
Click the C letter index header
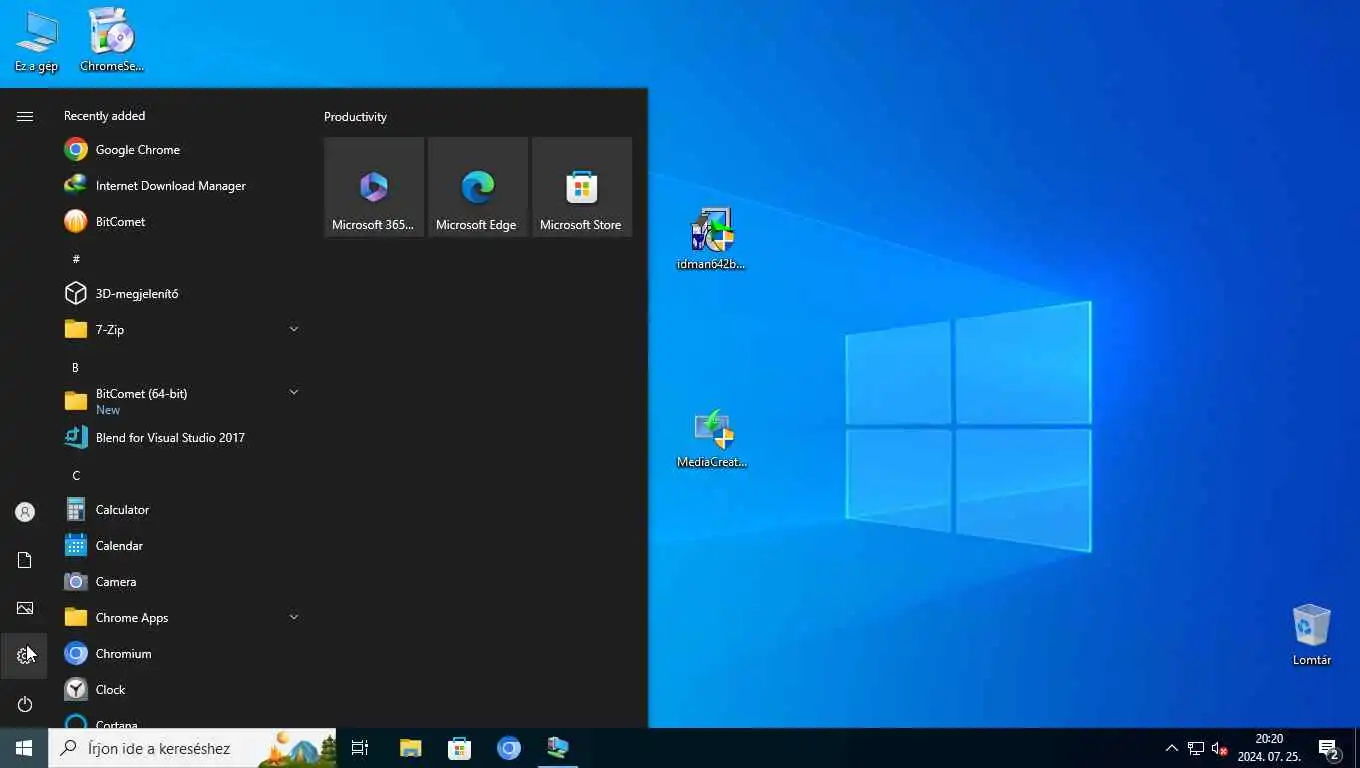[76, 476]
